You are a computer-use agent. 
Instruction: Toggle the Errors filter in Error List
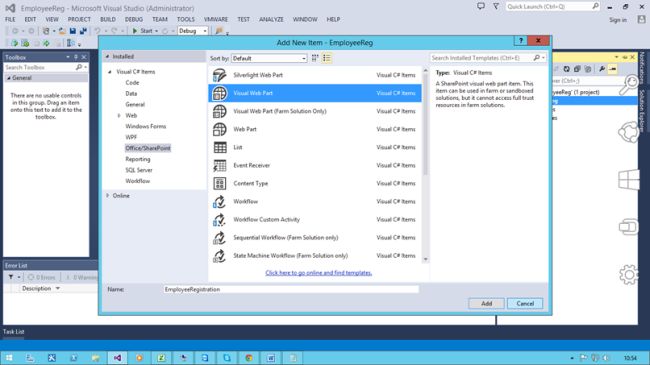(x=41, y=277)
